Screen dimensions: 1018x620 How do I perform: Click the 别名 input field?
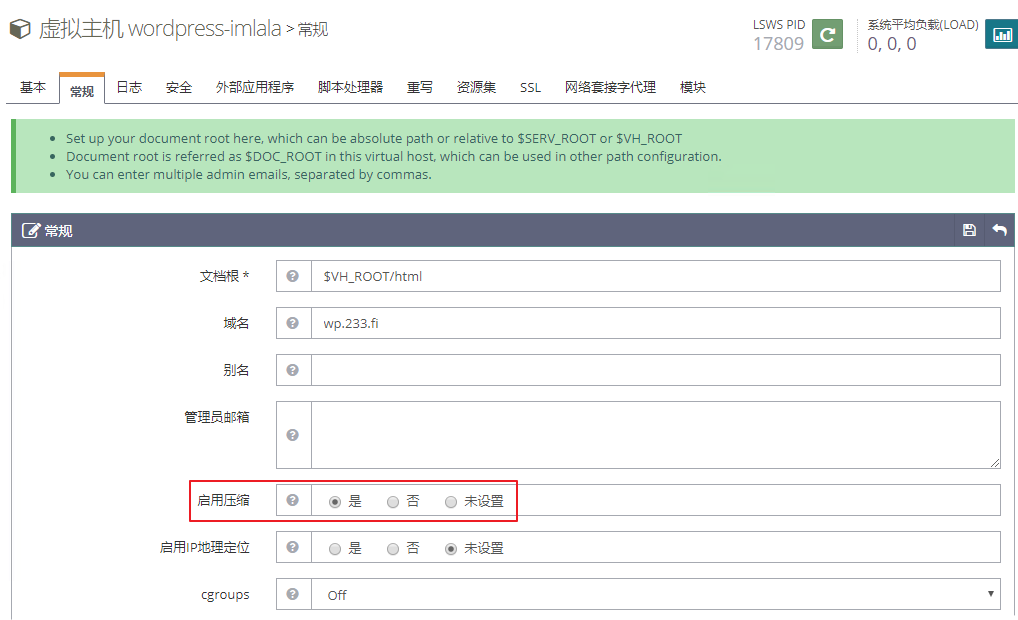click(x=656, y=369)
